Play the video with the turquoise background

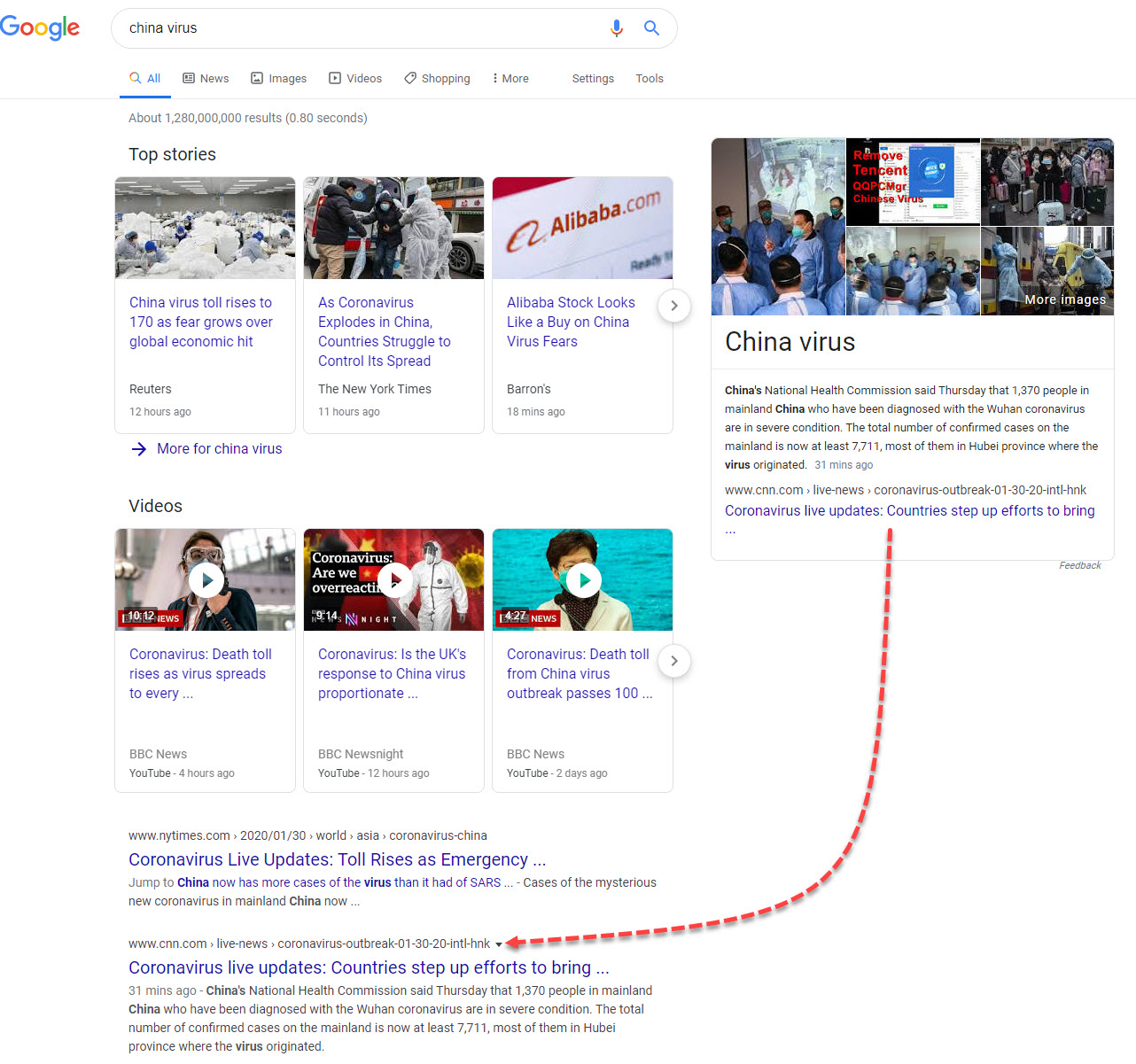pyautogui.click(x=584, y=580)
